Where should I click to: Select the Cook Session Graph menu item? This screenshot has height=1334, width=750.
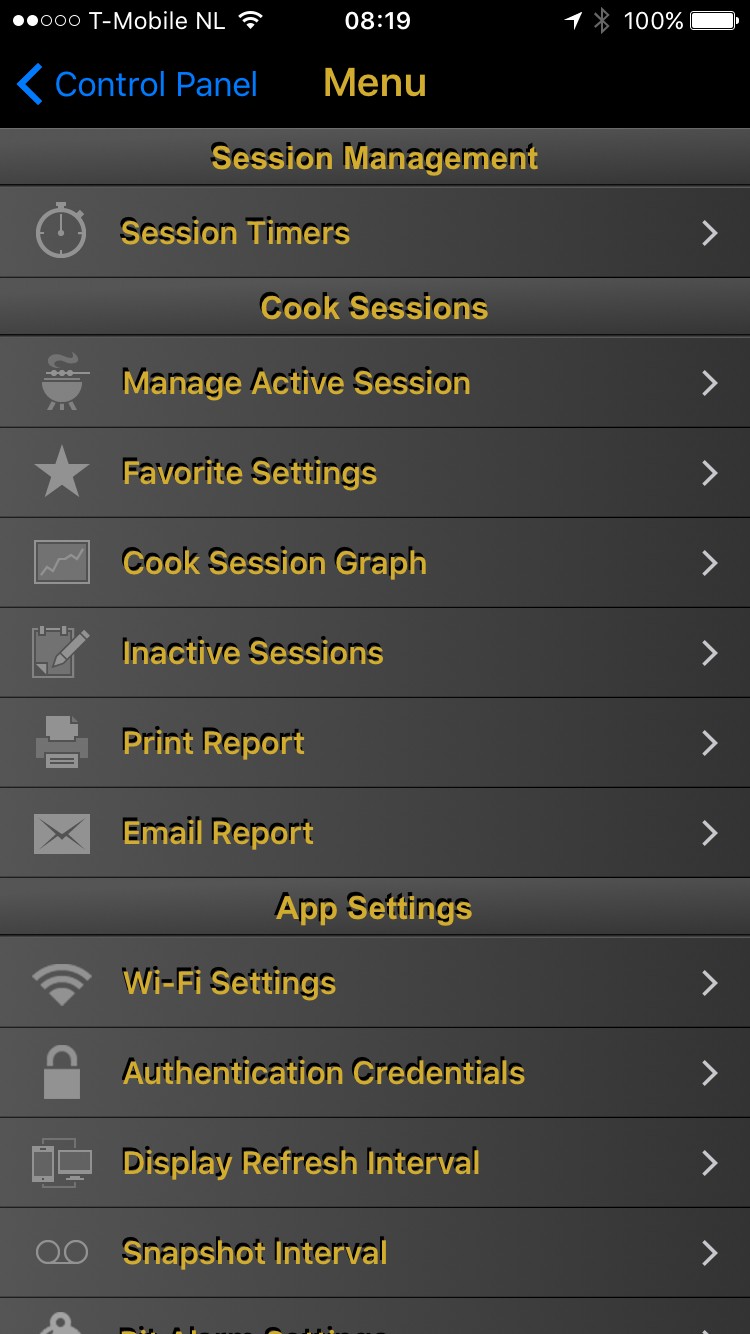274,563
